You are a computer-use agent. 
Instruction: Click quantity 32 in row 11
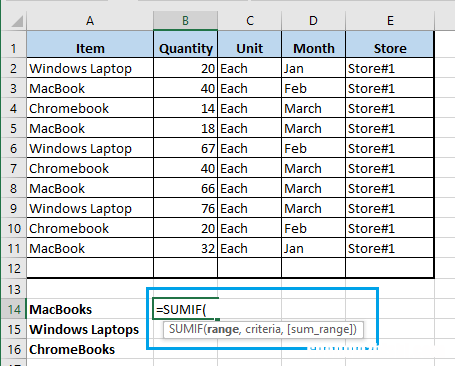[185, 248]
